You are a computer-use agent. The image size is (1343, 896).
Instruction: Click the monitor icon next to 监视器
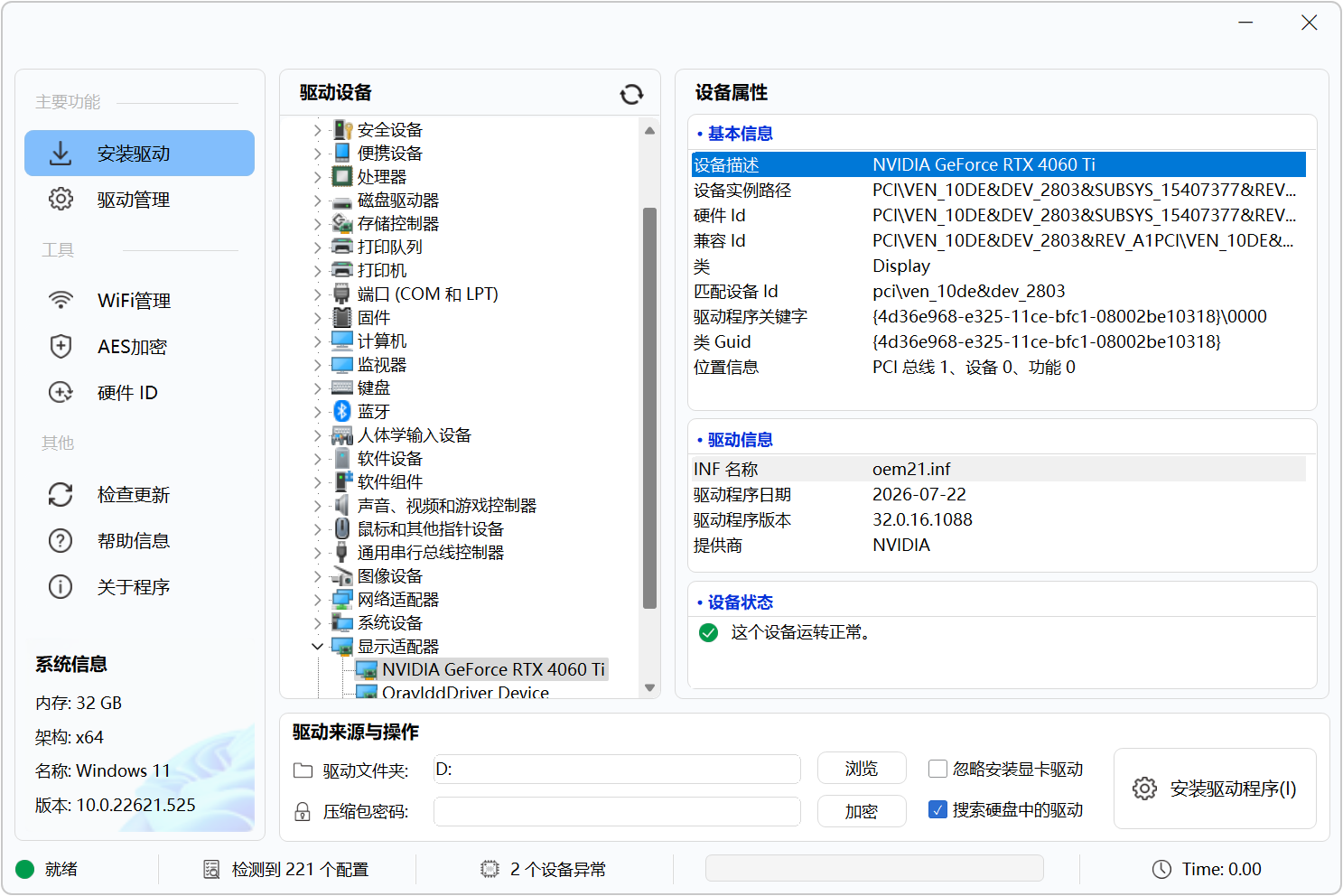click(342, 365)
